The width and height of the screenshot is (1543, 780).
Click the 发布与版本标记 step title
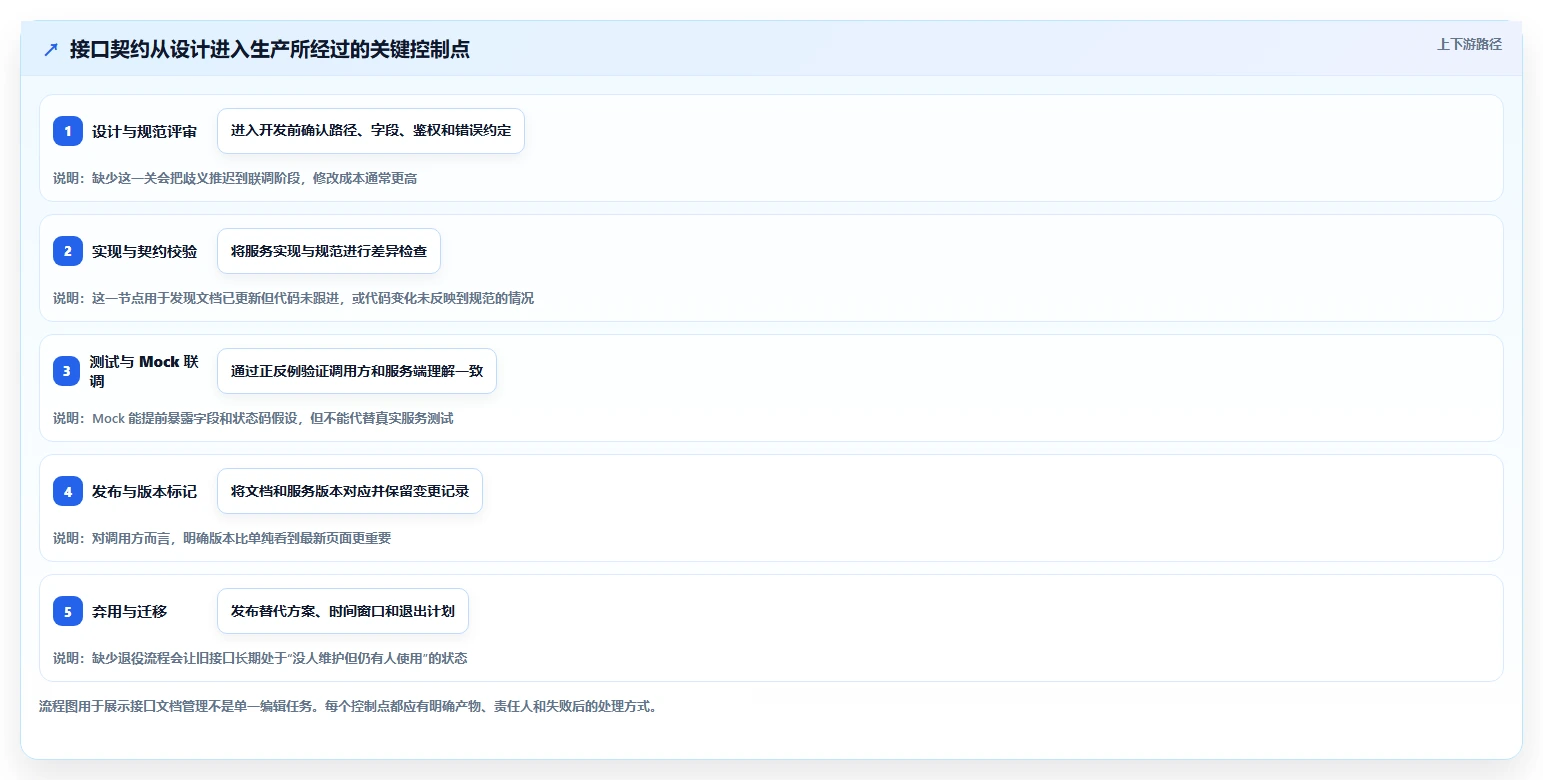[145, 491]
